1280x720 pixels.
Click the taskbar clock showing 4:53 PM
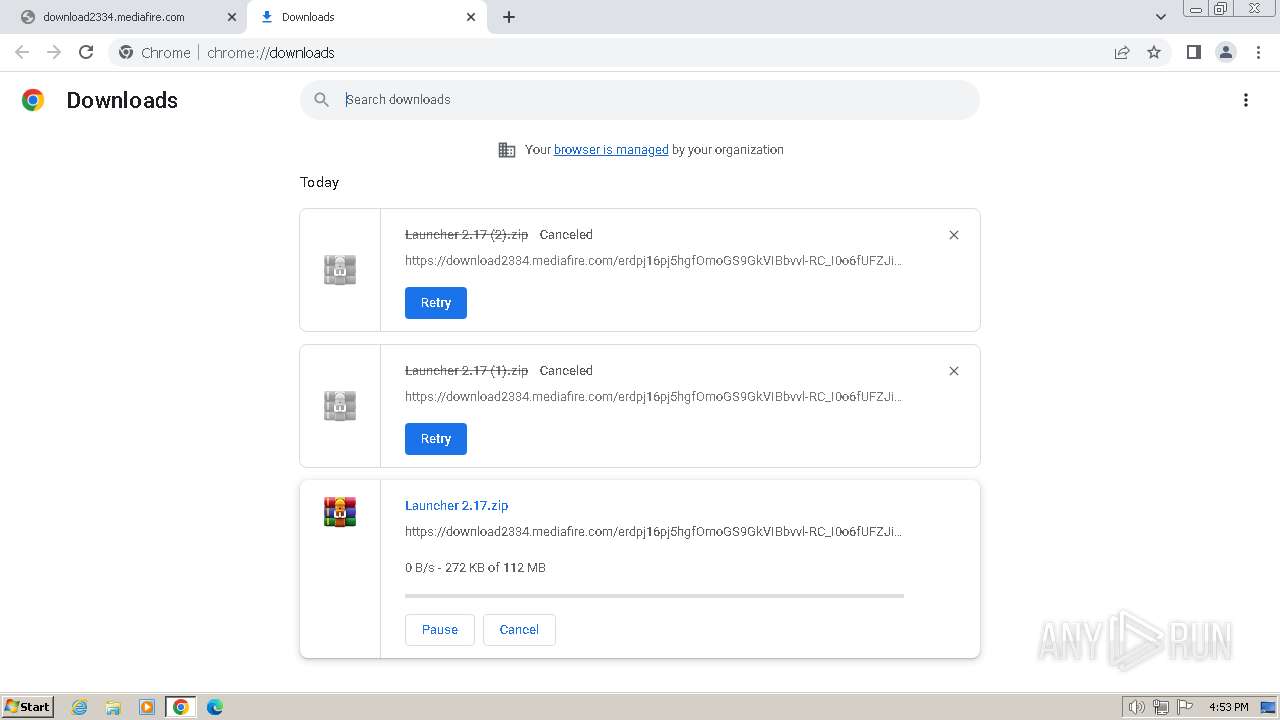point(1229,707)
